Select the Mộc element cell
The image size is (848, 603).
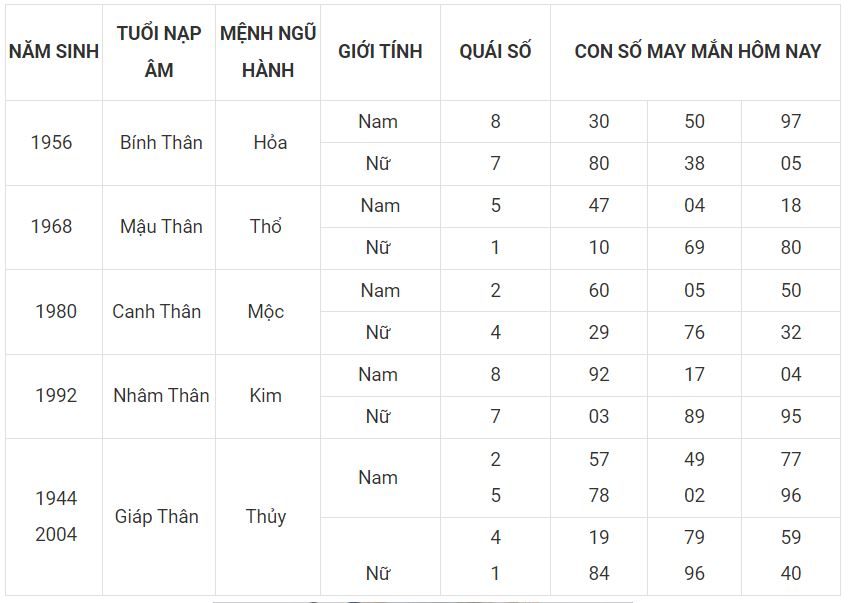coord(266,312)
